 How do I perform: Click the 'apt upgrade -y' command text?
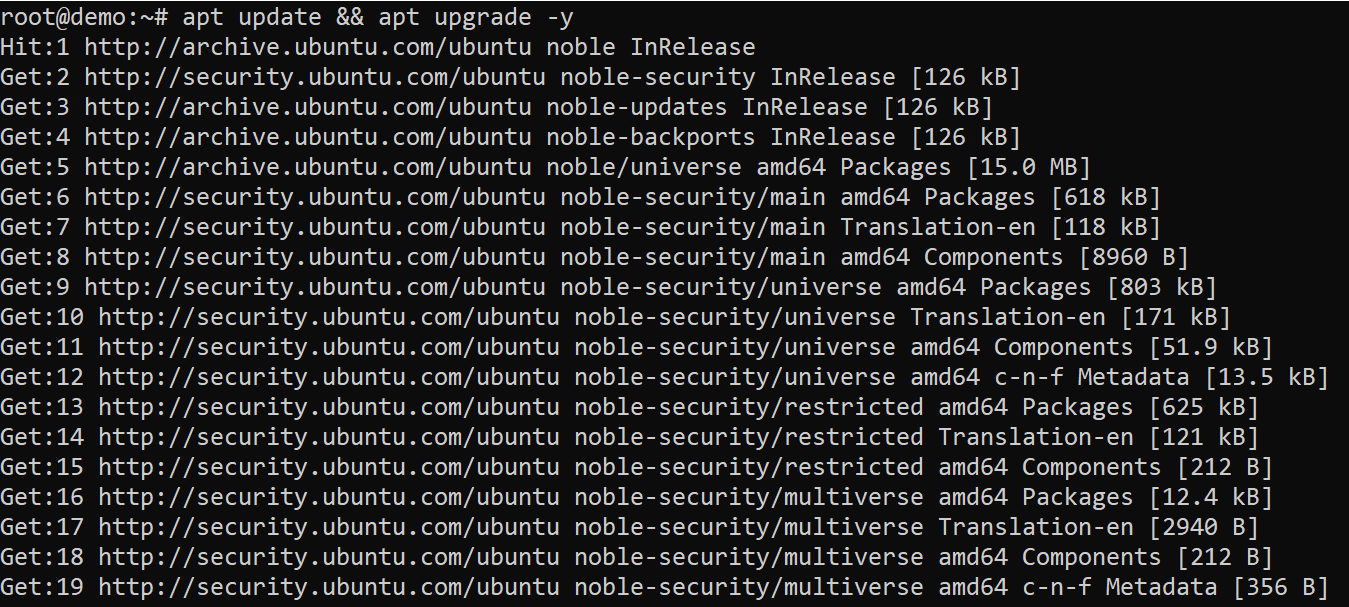476,17
